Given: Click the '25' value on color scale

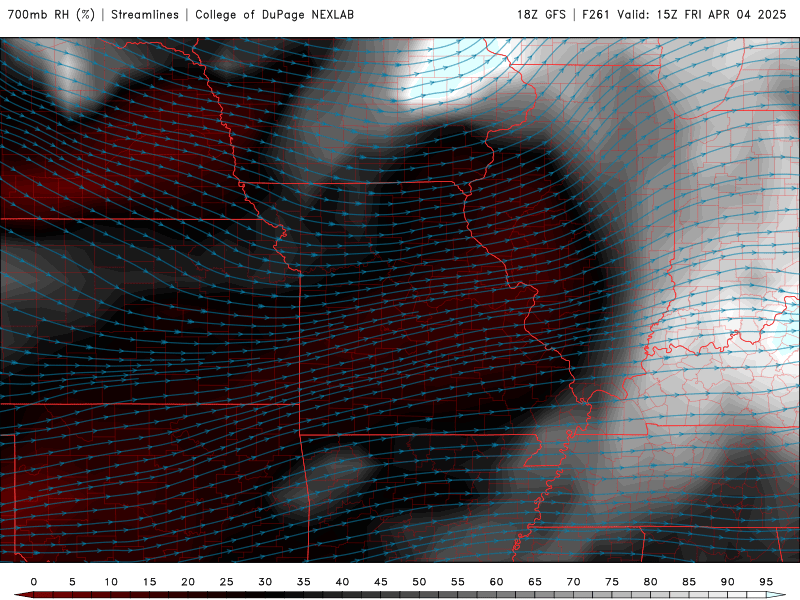Looking at the screenshot, I should coord(227,582).
